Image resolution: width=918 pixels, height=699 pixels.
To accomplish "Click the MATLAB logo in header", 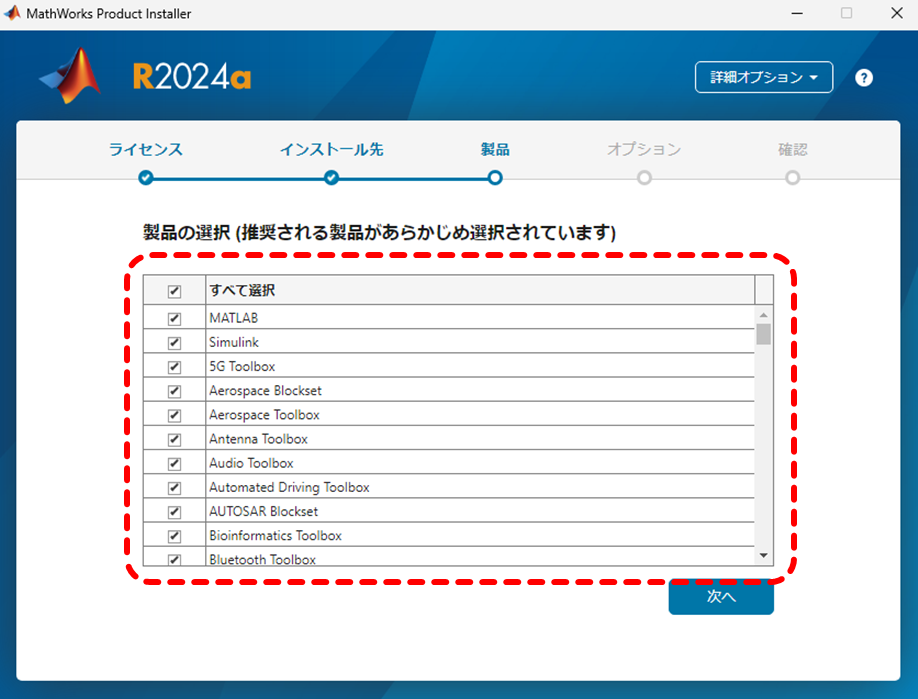I will point(70,76).
